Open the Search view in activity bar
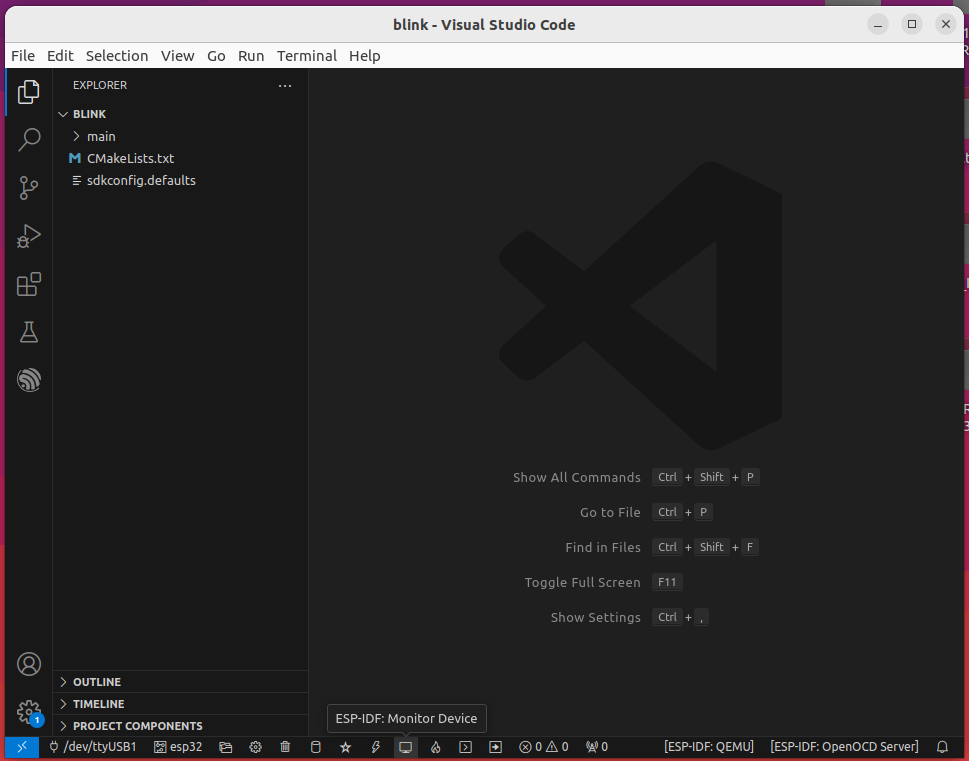 click(28, 140)
